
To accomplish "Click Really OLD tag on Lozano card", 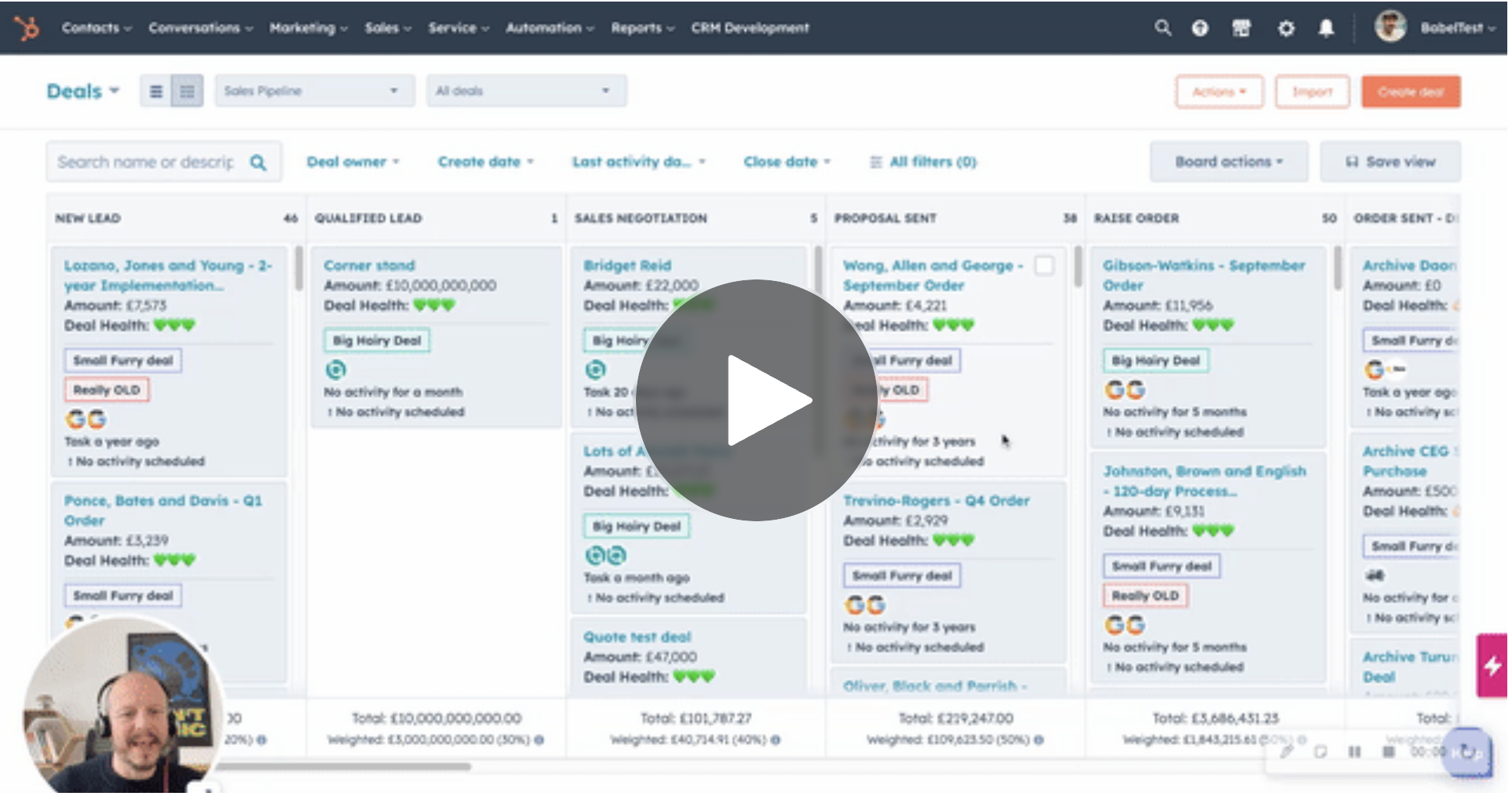I will (108, 391).
